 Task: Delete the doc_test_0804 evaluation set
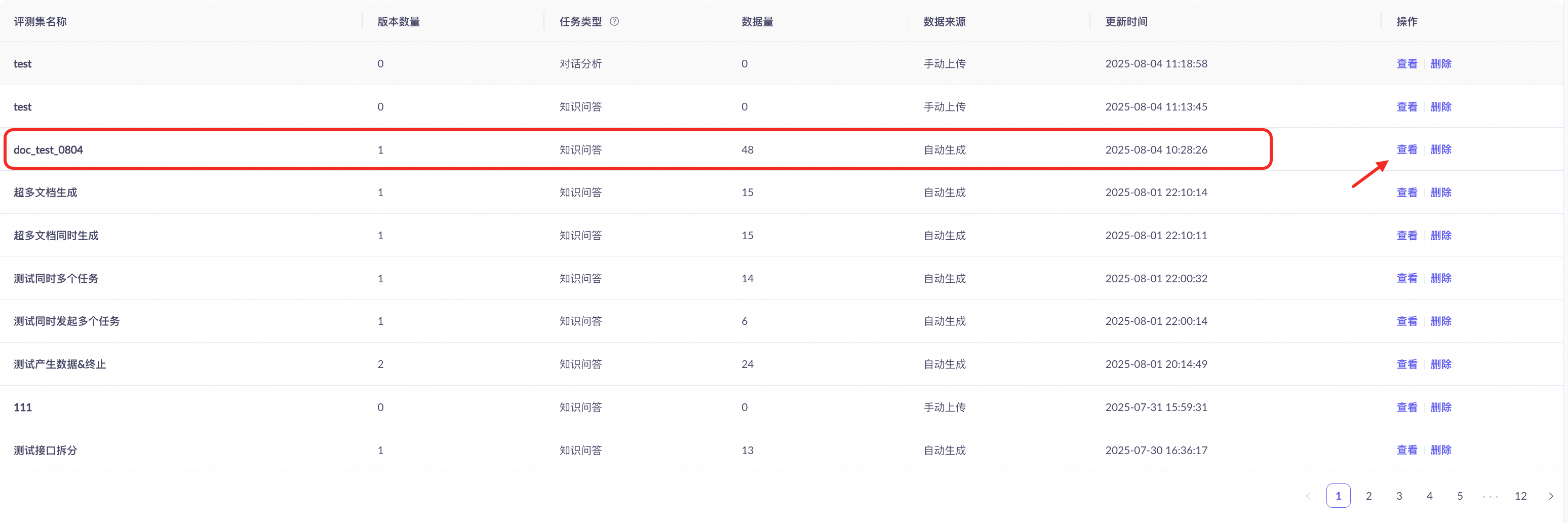coord(1441,149)
